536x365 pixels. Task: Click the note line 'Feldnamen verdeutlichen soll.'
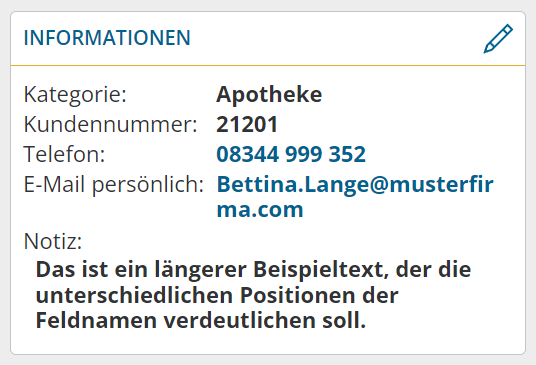point(201,321)
